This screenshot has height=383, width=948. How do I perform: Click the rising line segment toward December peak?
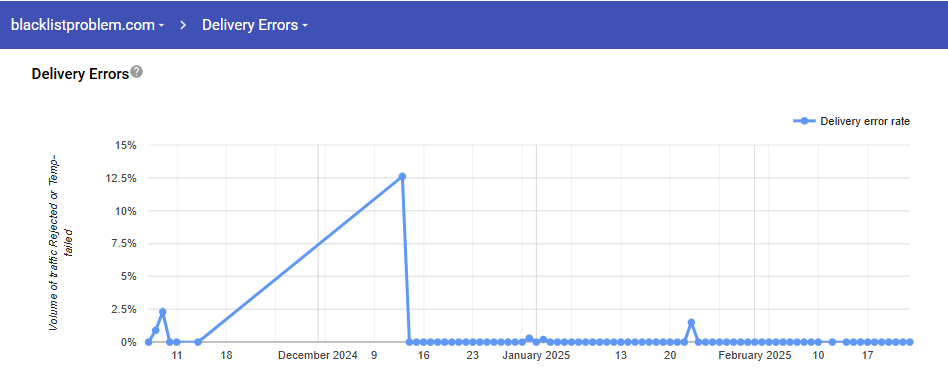pos(300,259)
